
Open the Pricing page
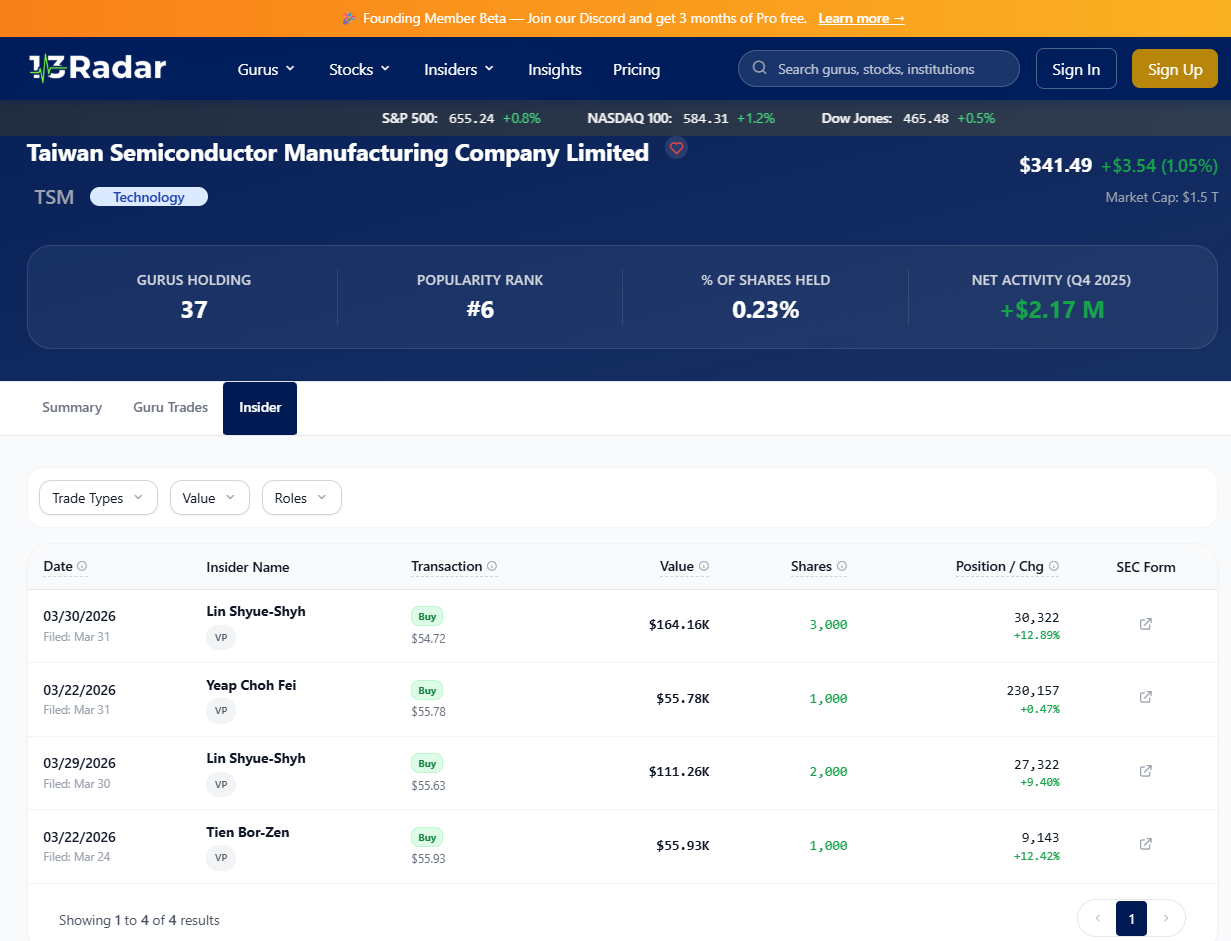tap(636, 69)
